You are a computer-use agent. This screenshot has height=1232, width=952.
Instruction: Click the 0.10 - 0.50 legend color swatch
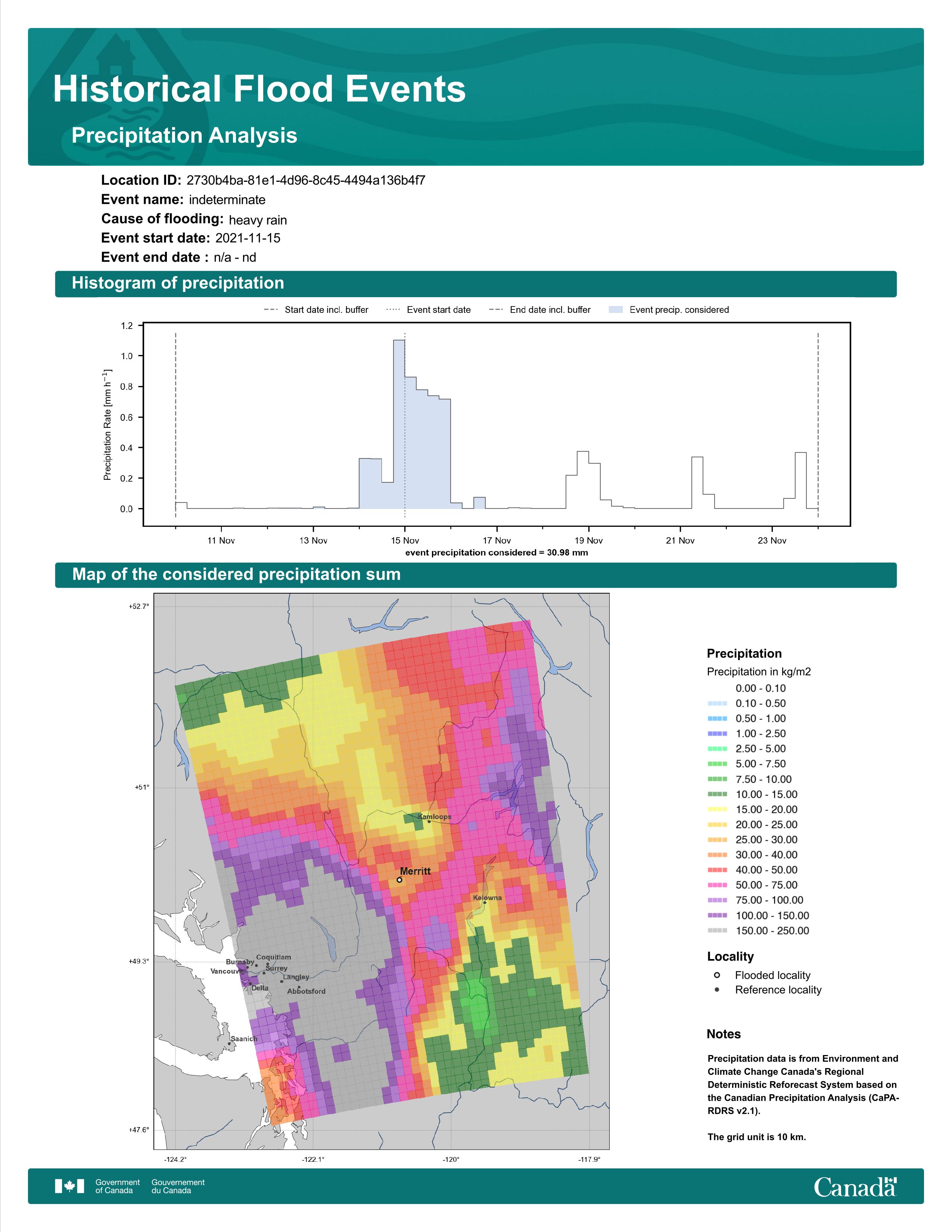tap(717, 703)
